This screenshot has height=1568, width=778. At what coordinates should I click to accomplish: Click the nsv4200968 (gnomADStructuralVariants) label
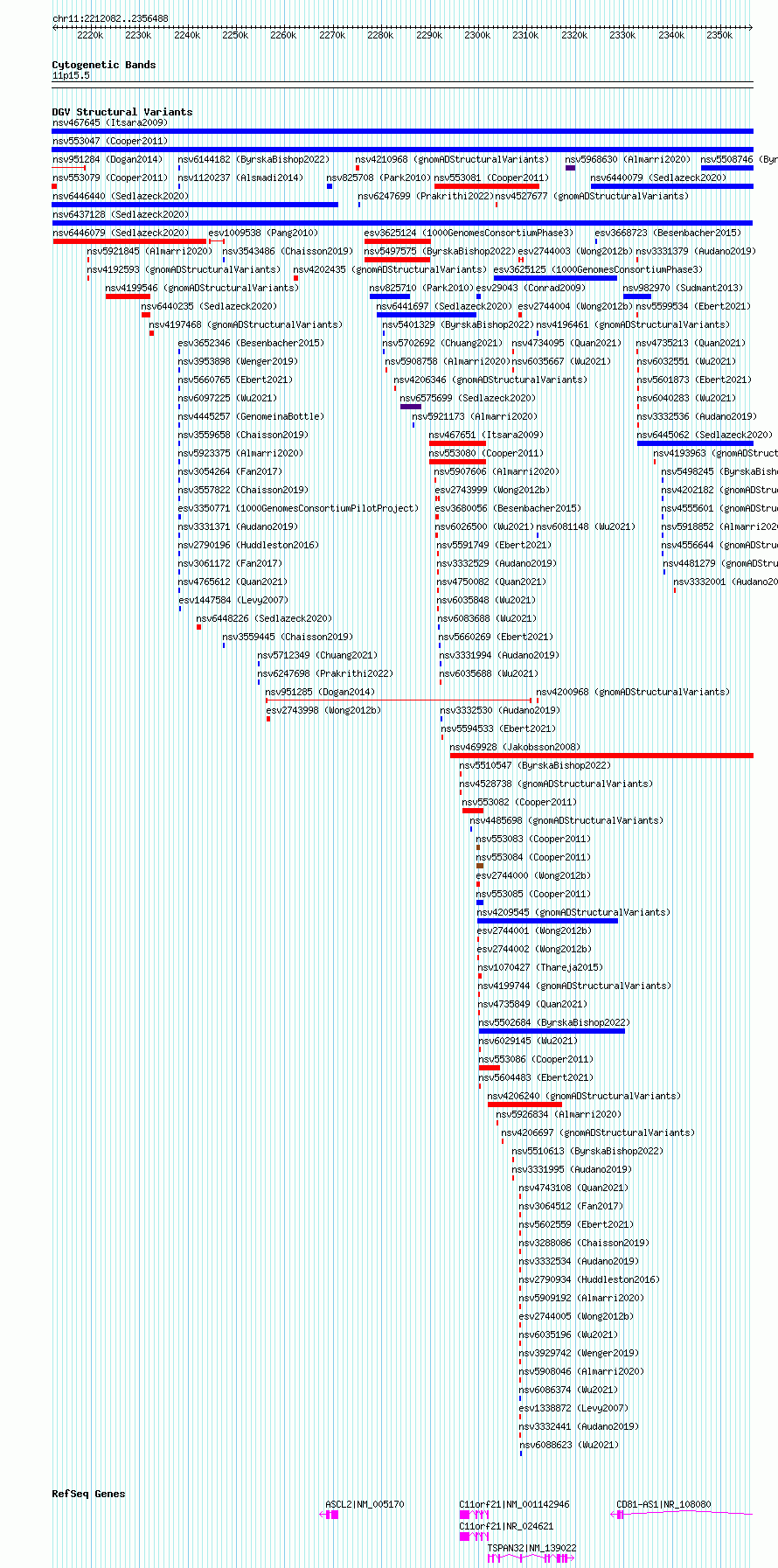coord(632,692)
